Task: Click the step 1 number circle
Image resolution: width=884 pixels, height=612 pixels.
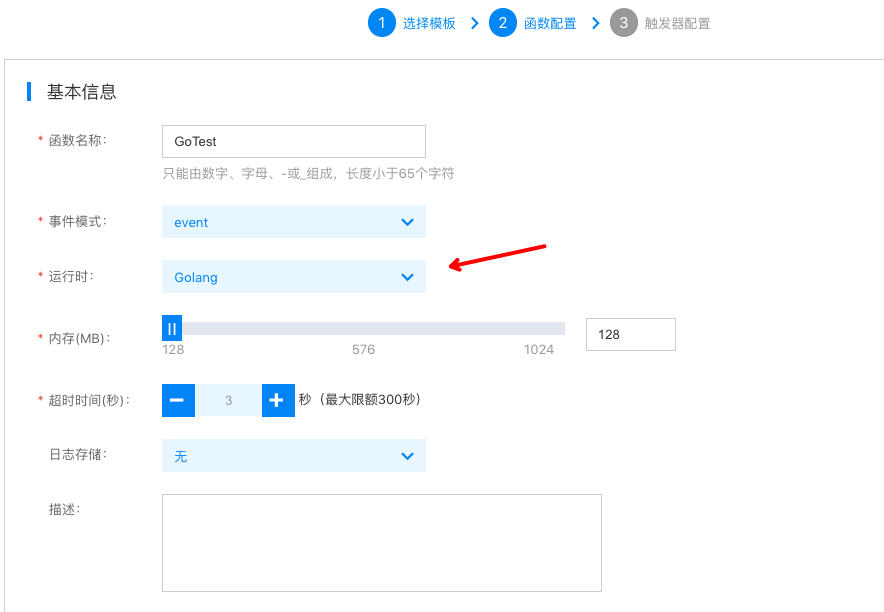Action: point(382,23)
